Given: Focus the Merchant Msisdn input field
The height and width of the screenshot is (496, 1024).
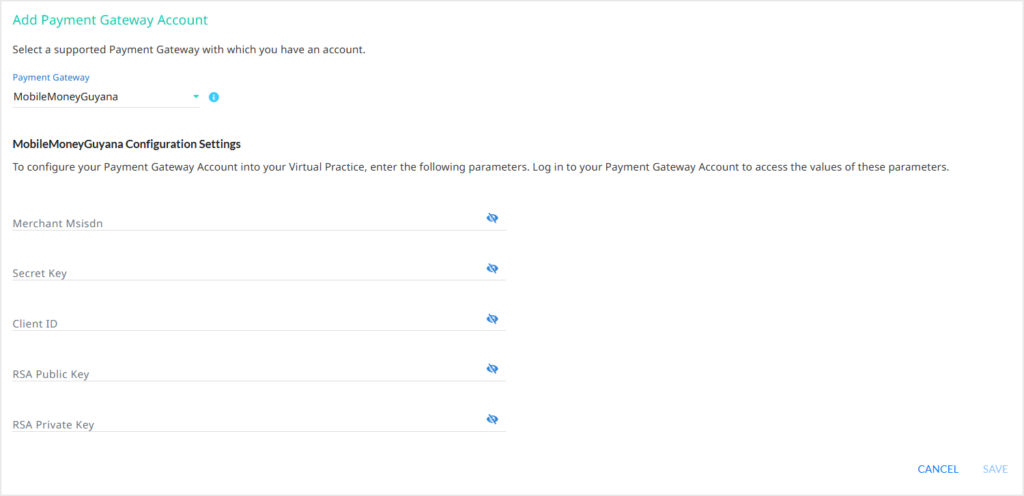Looking at the screenshot, I should click(x=248, y=223).
